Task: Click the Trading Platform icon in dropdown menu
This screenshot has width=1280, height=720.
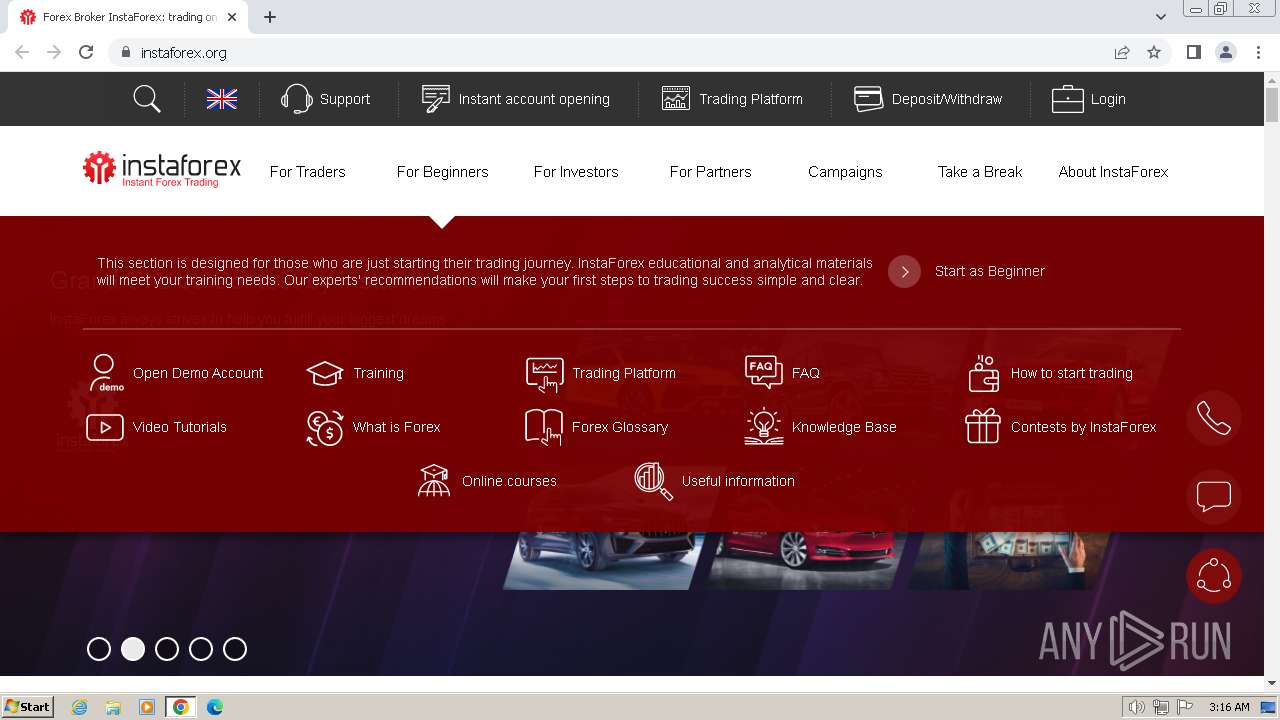Action: point(544,373)
